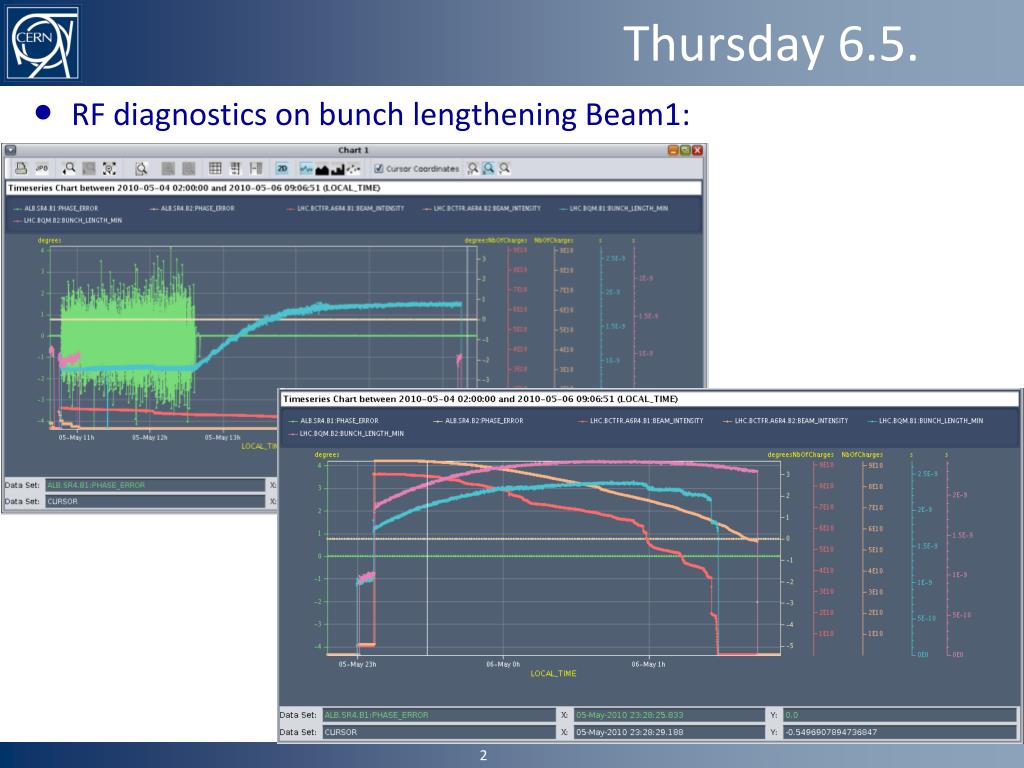Click 05-May 11h label on back chart axis

[76, 438]
